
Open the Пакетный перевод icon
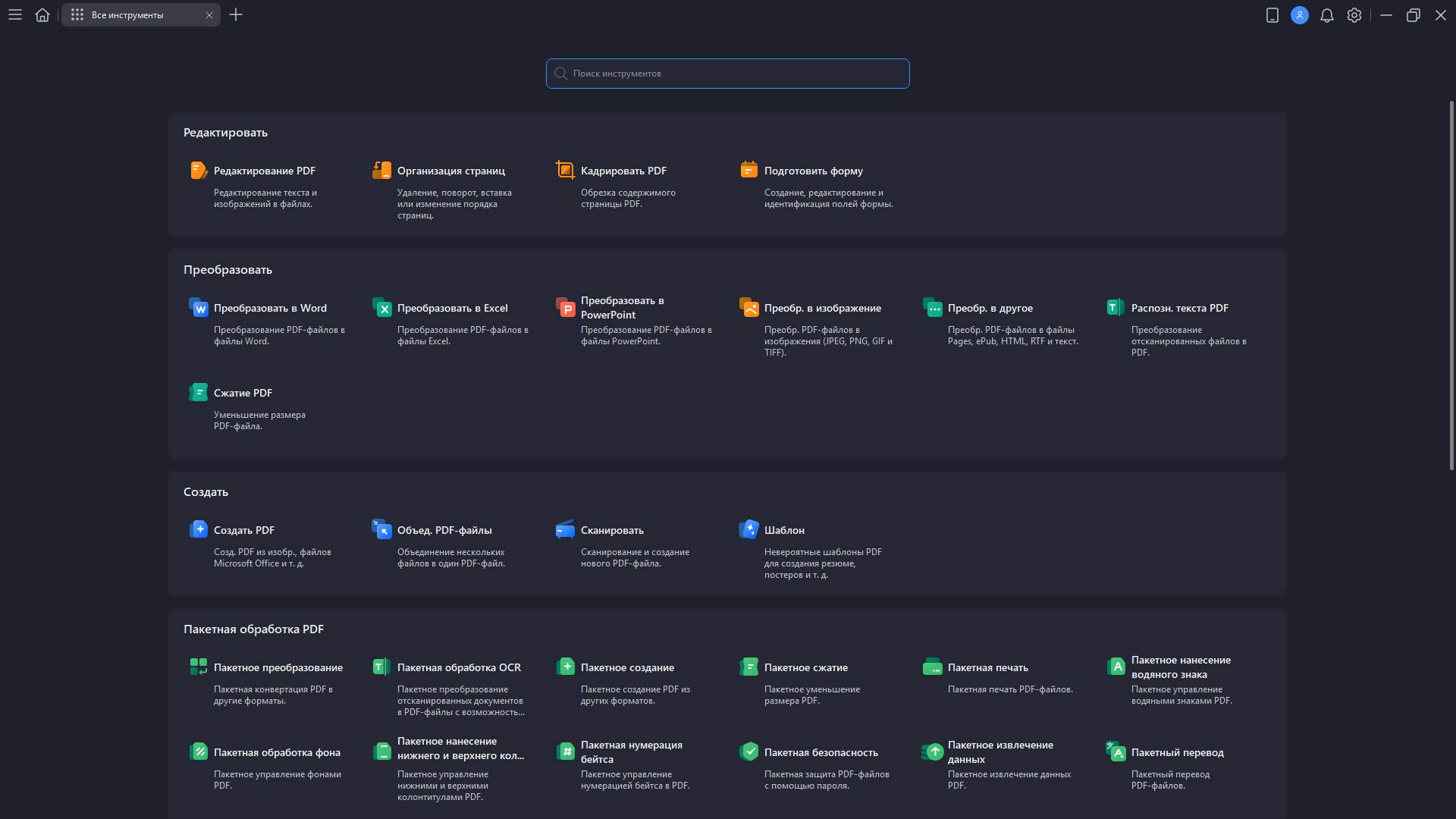(x=1116, y=752)
